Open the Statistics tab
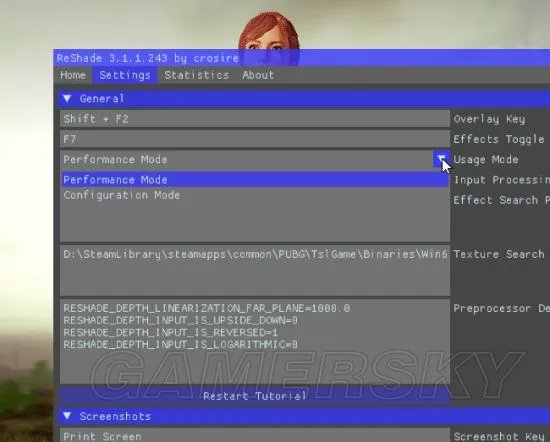 click(196, 75)
